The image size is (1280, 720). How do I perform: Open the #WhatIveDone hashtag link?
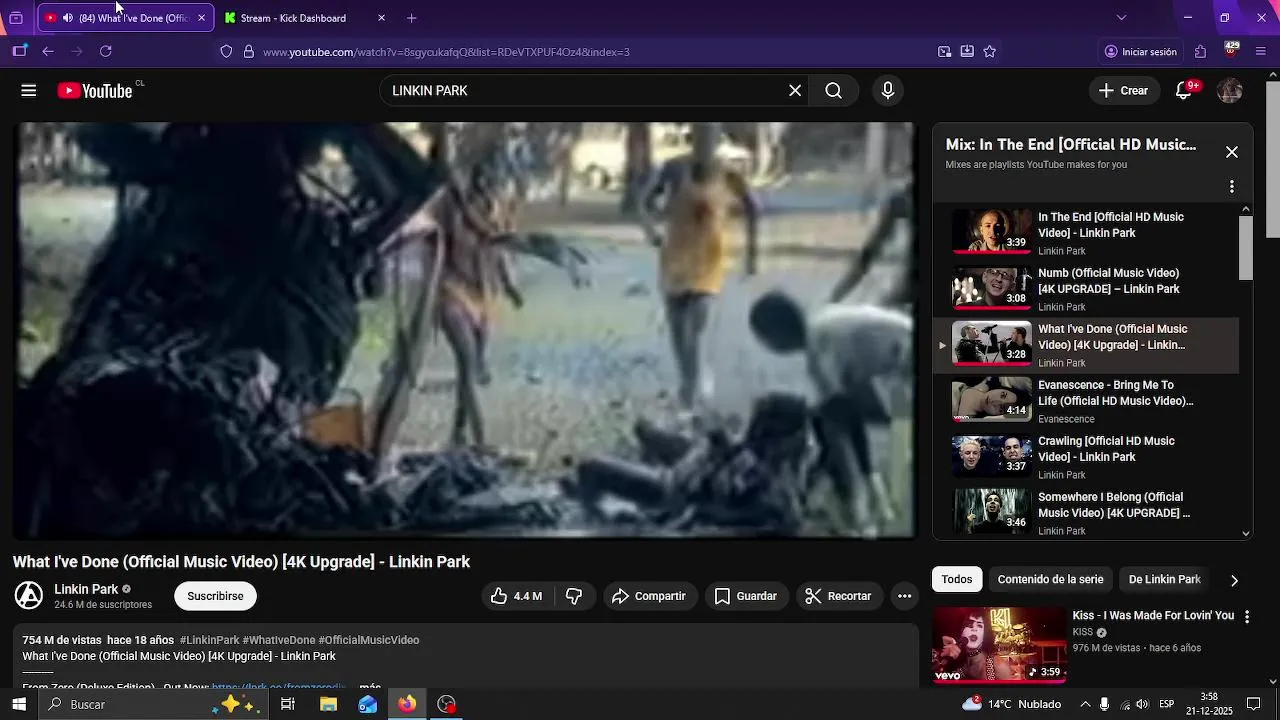click(278, 640)
